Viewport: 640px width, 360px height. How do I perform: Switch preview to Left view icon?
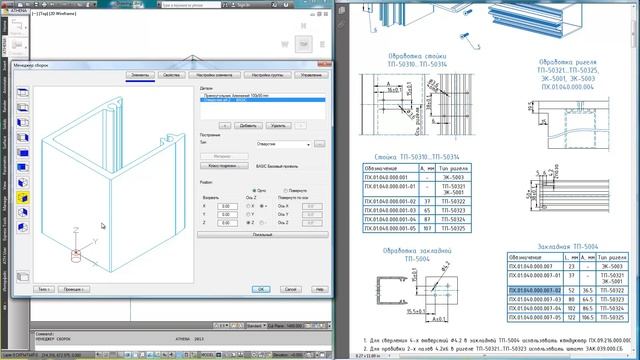(23, 122)
